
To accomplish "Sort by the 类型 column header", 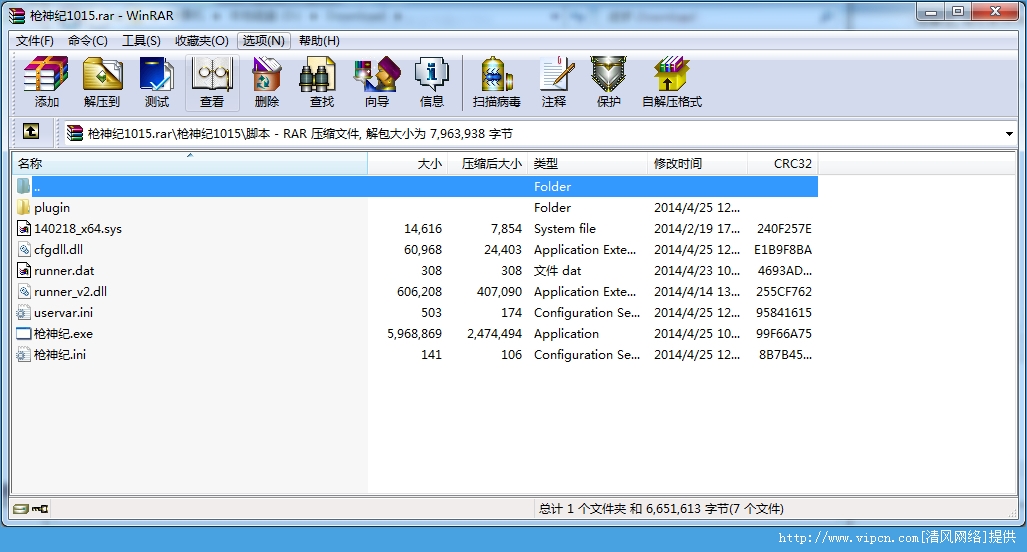I will (588, 164).
